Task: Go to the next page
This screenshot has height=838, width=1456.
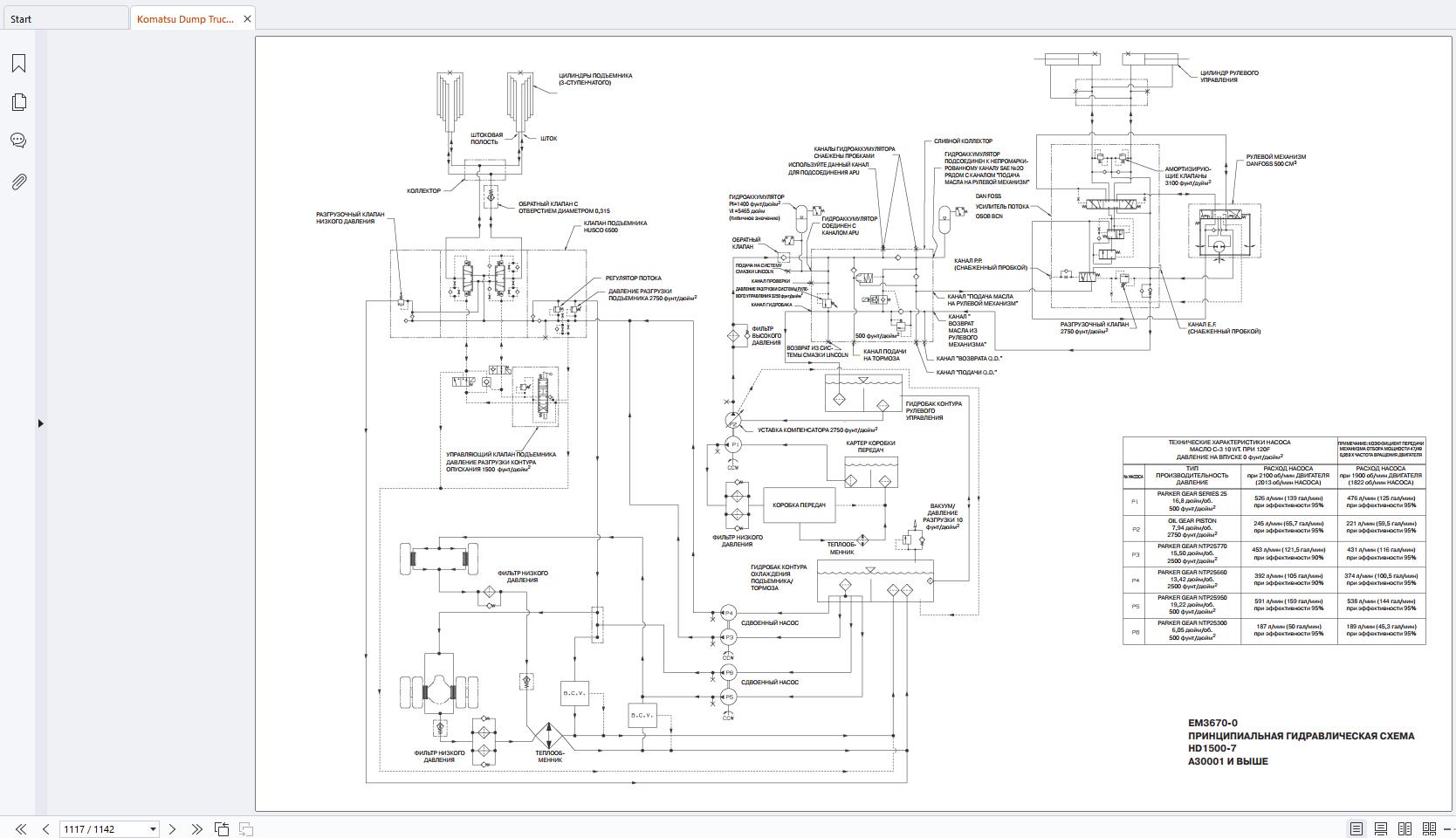Action: point(172,828)
